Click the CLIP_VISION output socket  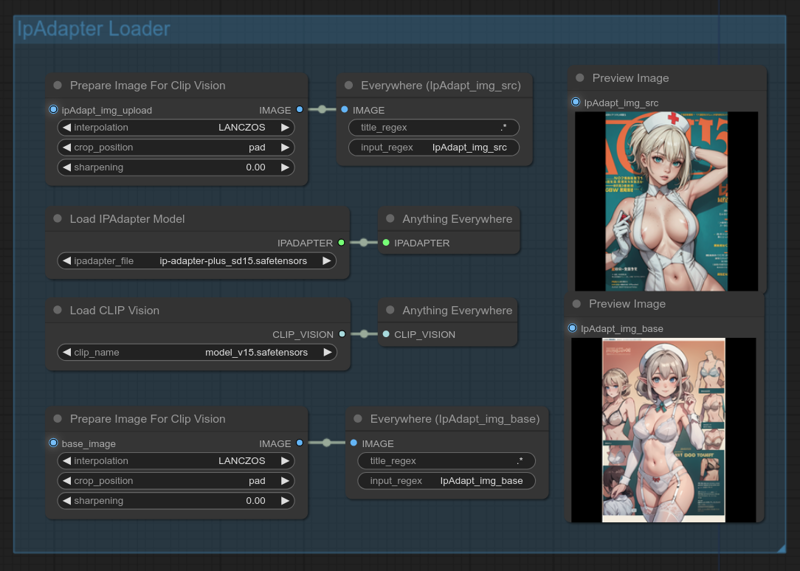tap(342, 334)
